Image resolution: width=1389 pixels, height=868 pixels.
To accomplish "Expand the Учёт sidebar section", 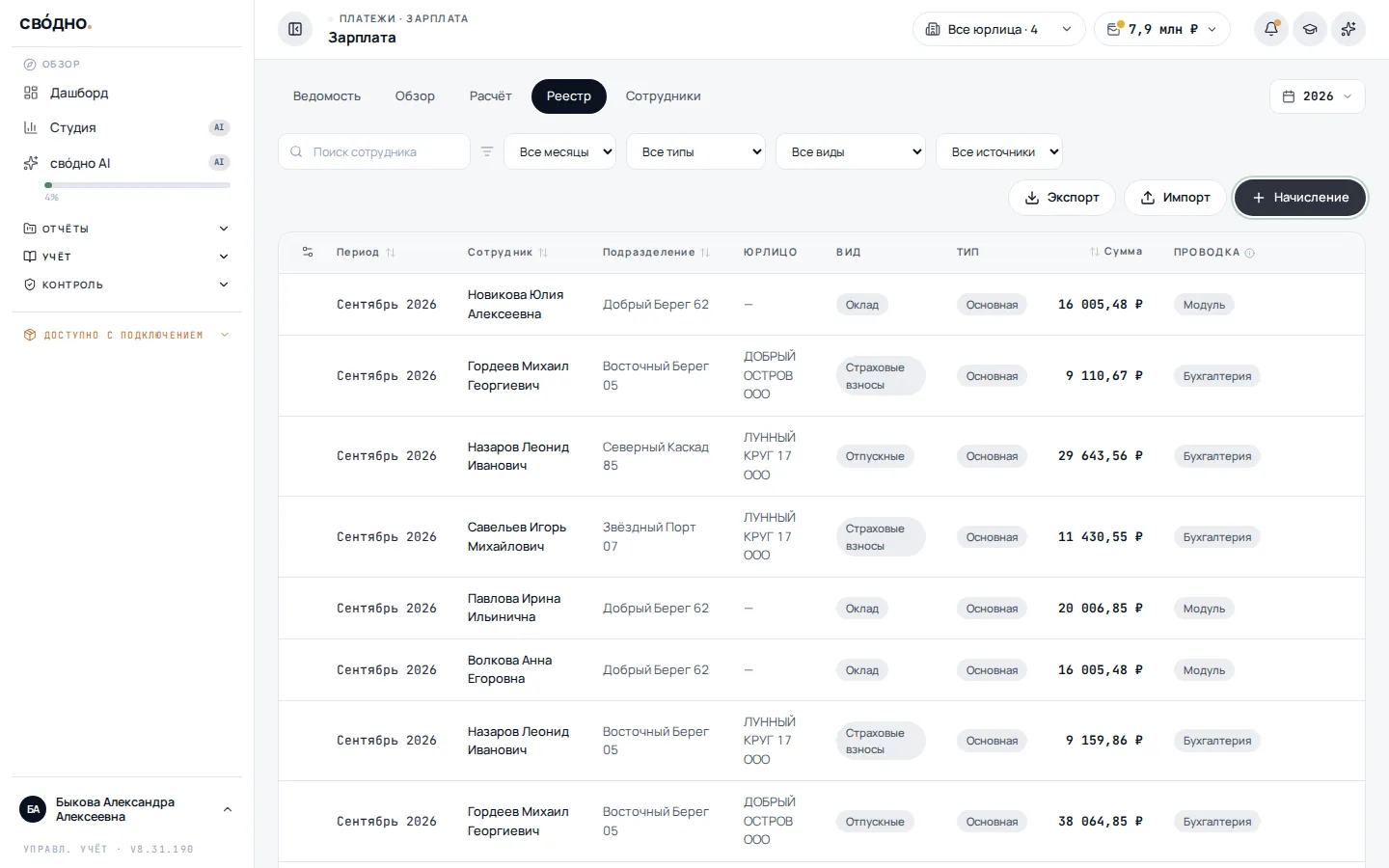I will point(126,257).
